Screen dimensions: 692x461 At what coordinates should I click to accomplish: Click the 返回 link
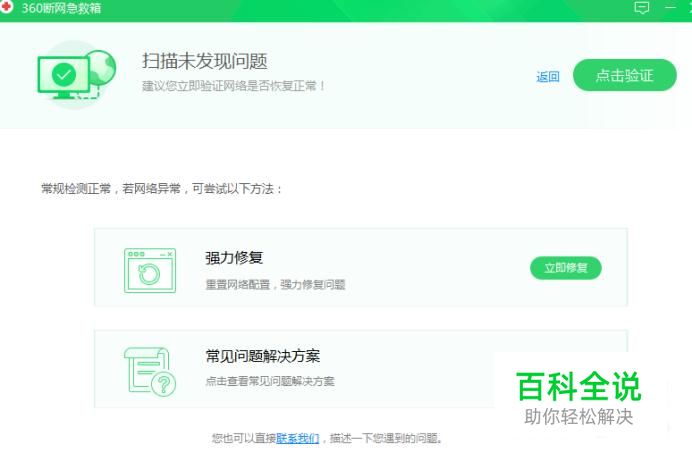coord(548,77)
